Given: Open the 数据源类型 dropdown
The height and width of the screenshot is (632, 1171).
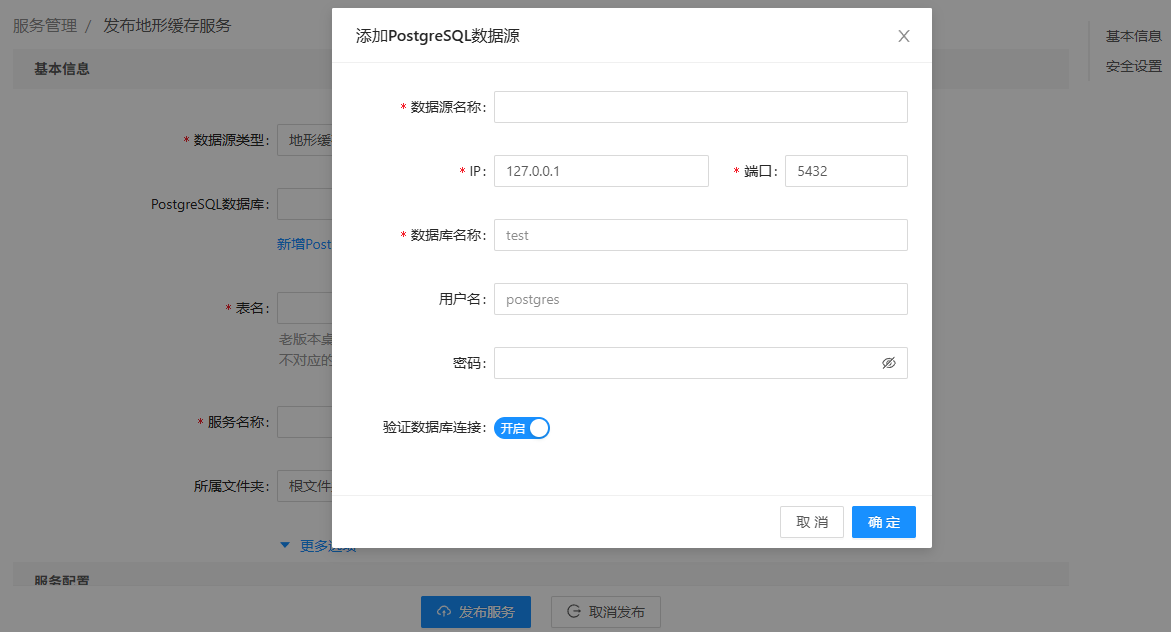Looking at the screenshot, I should (305, 140).
